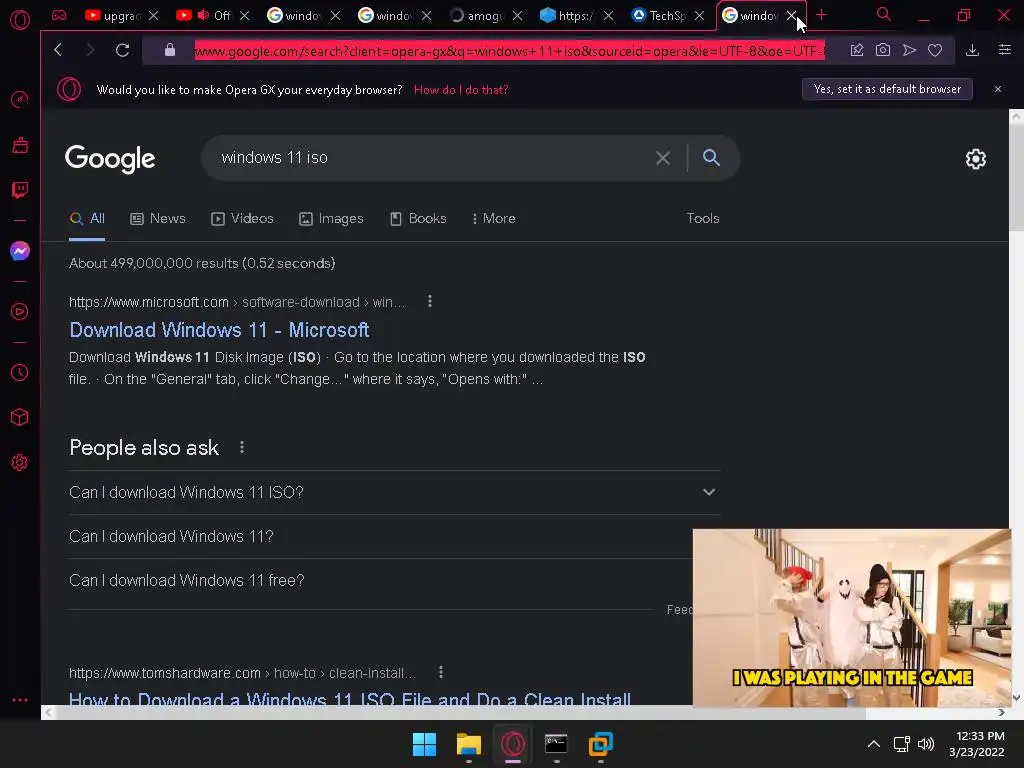This screenshot has height=768, width=1024.
Task: Open GX Control speedometer sidebar icon
Action: 20,99
